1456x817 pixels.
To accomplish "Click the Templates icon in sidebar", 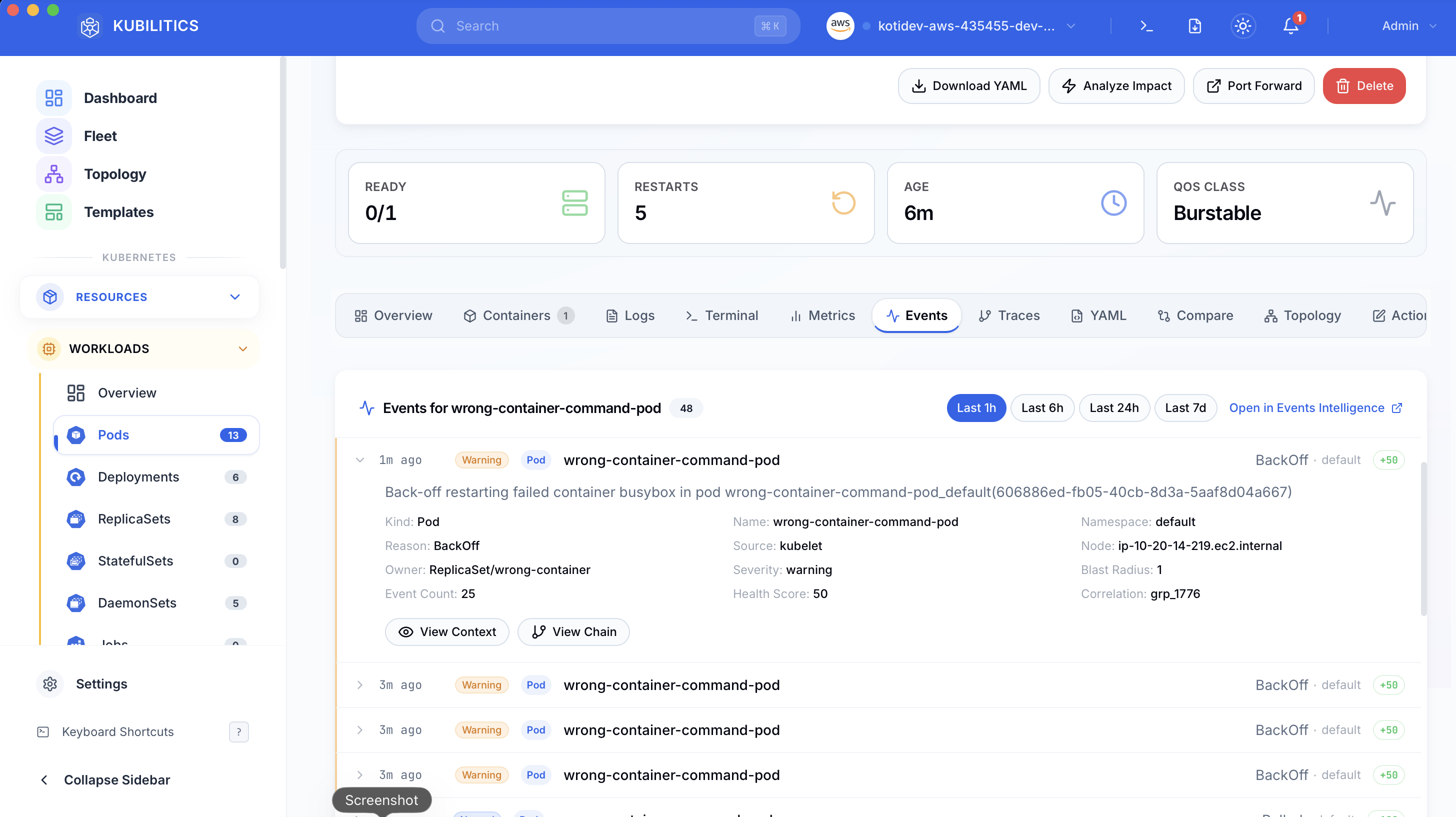I will pos(53,212).
